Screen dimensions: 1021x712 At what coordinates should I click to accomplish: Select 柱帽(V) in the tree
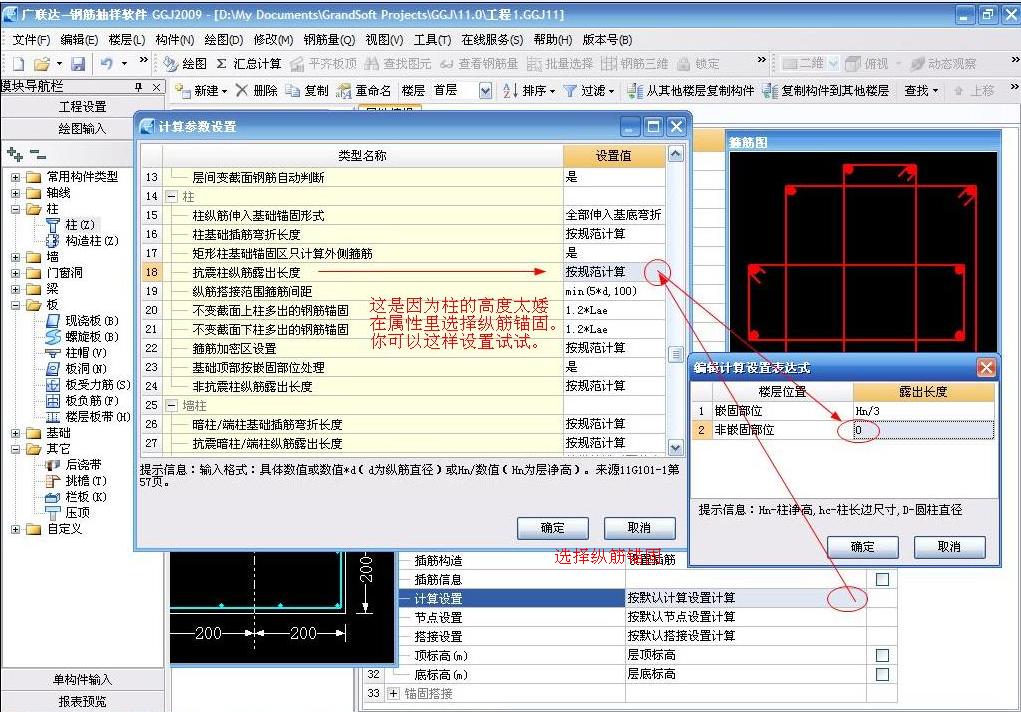click(77, 352)
